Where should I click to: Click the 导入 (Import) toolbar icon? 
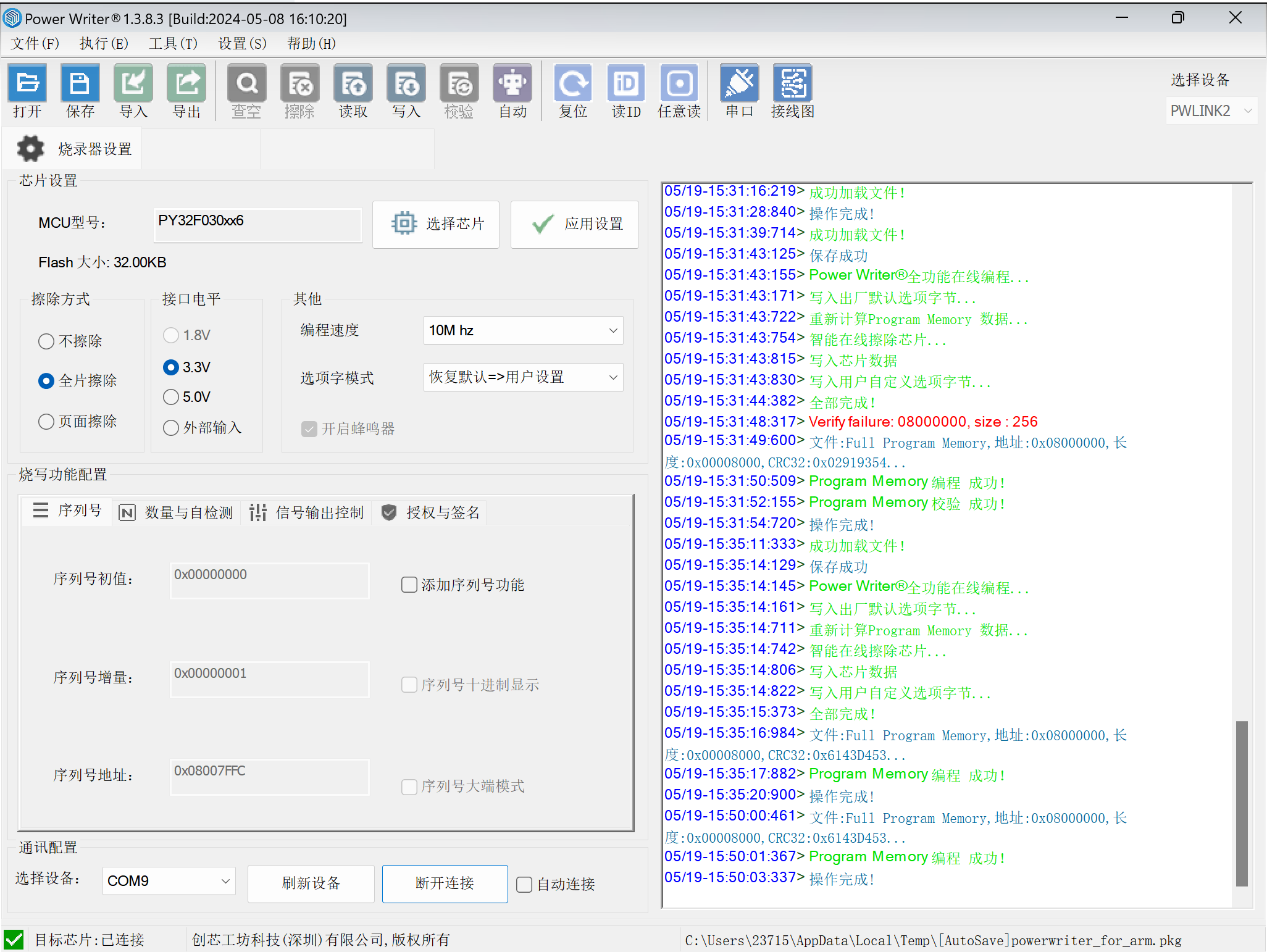pyautogui.click(x=133, y=83)
